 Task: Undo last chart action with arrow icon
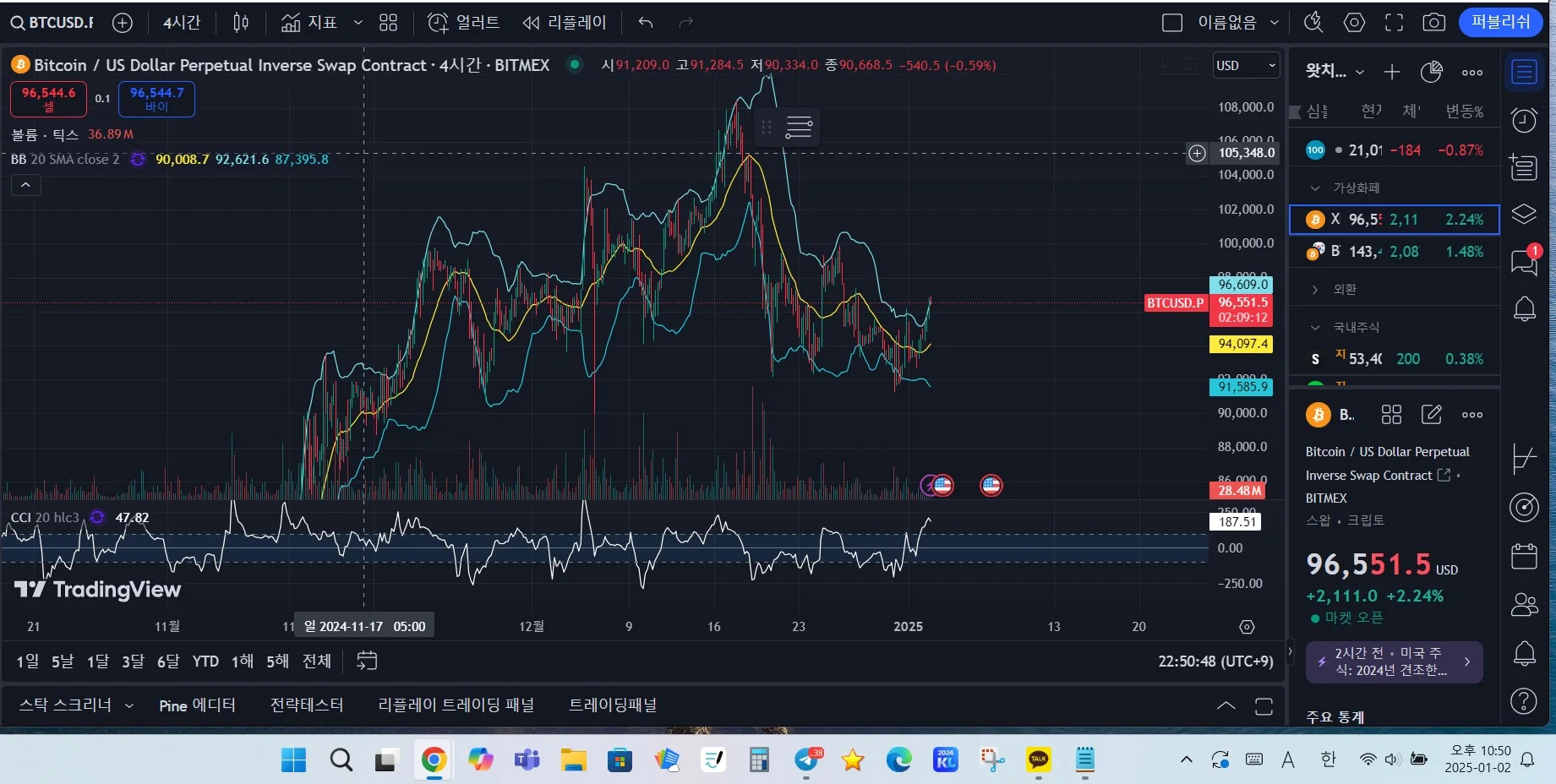click(x=646, y=23)
